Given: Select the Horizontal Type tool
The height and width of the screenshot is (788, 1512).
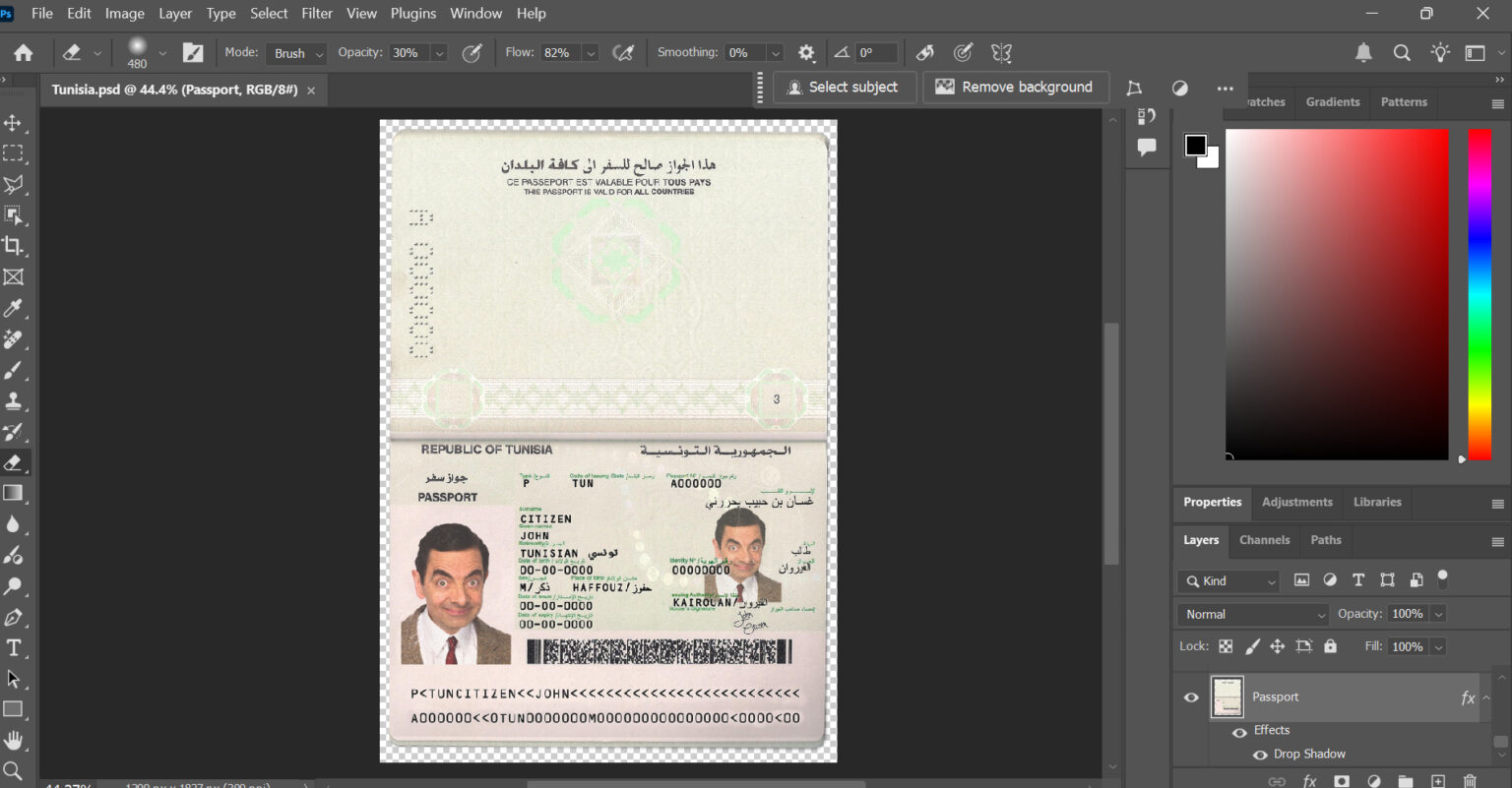Looking at the screenshot, I should 13,647.
